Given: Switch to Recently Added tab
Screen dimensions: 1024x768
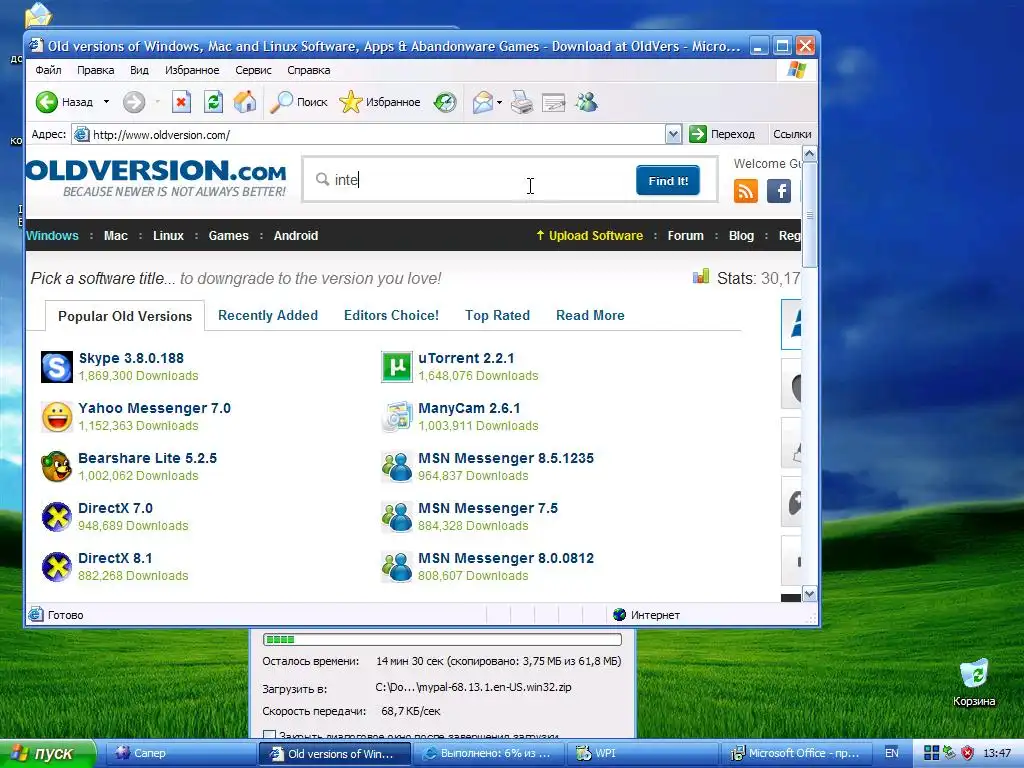Looking at the screenshot, I should (268, 315).
